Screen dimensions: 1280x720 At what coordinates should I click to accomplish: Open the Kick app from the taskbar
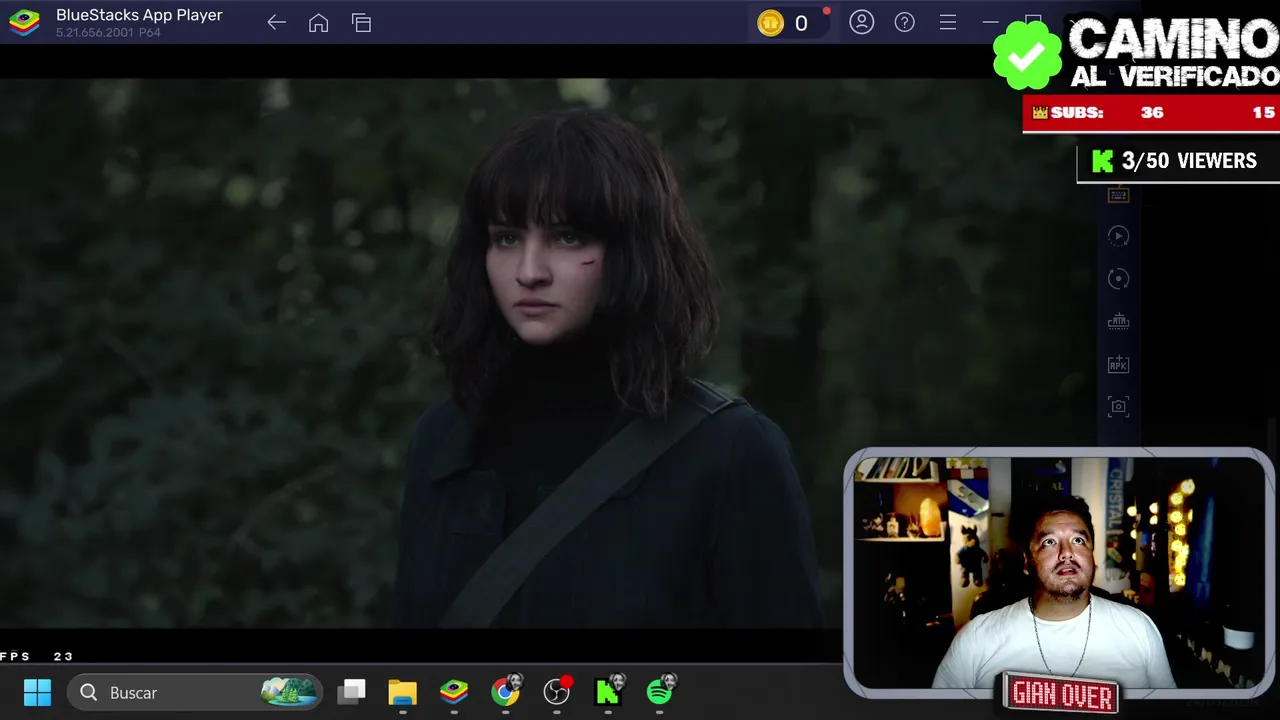coord(608,691)
